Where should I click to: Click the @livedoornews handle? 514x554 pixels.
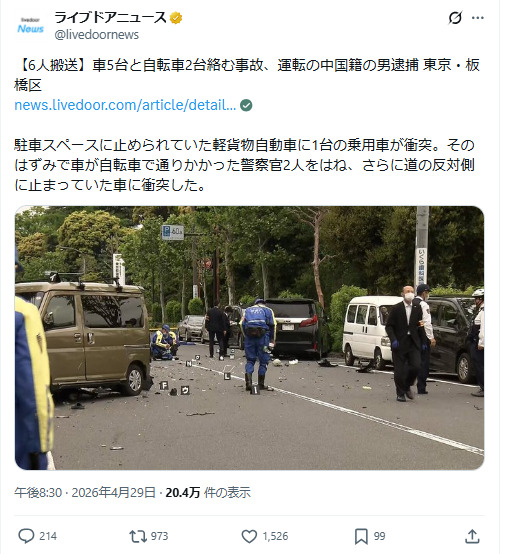pyautogui.click(x=96, y=35)
